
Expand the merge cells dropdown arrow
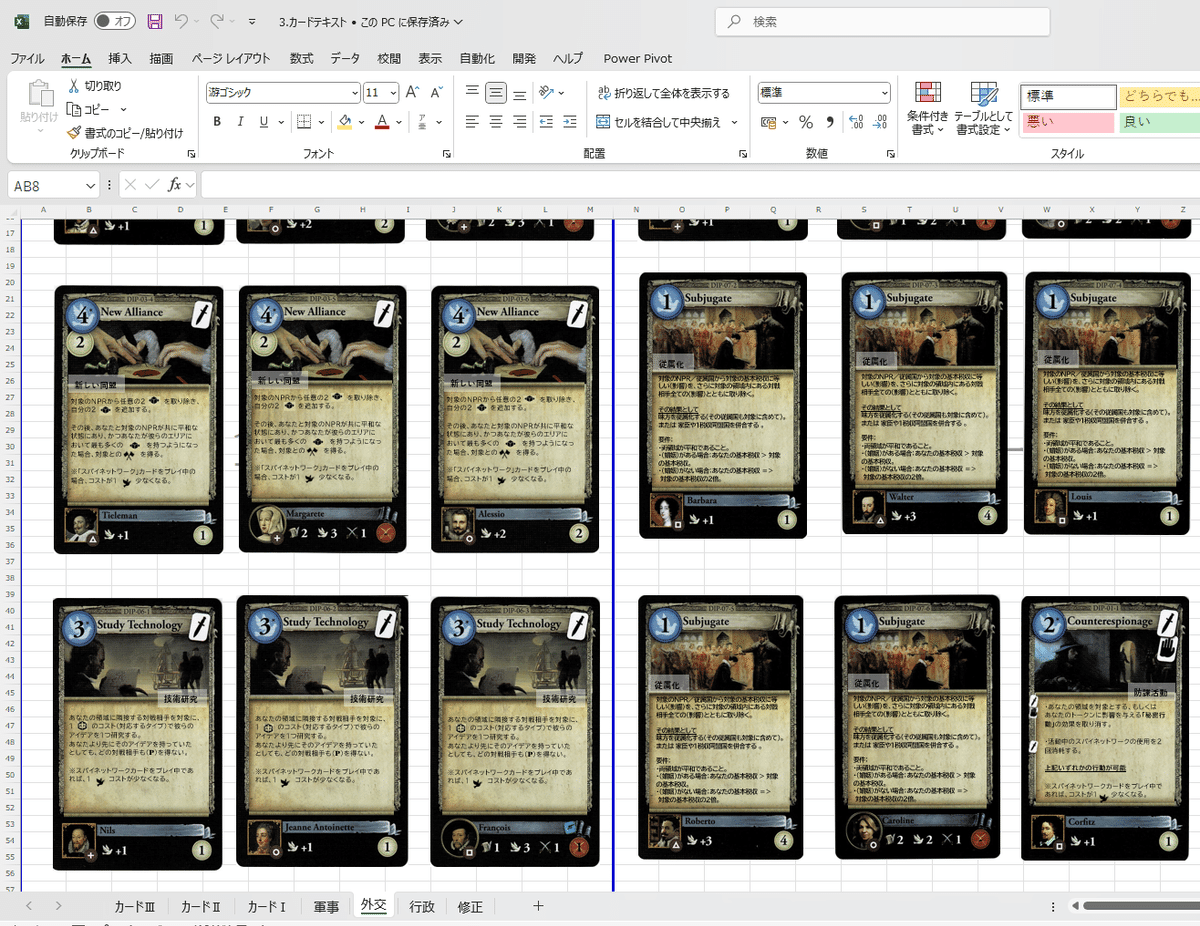click(x=735, y=122)
